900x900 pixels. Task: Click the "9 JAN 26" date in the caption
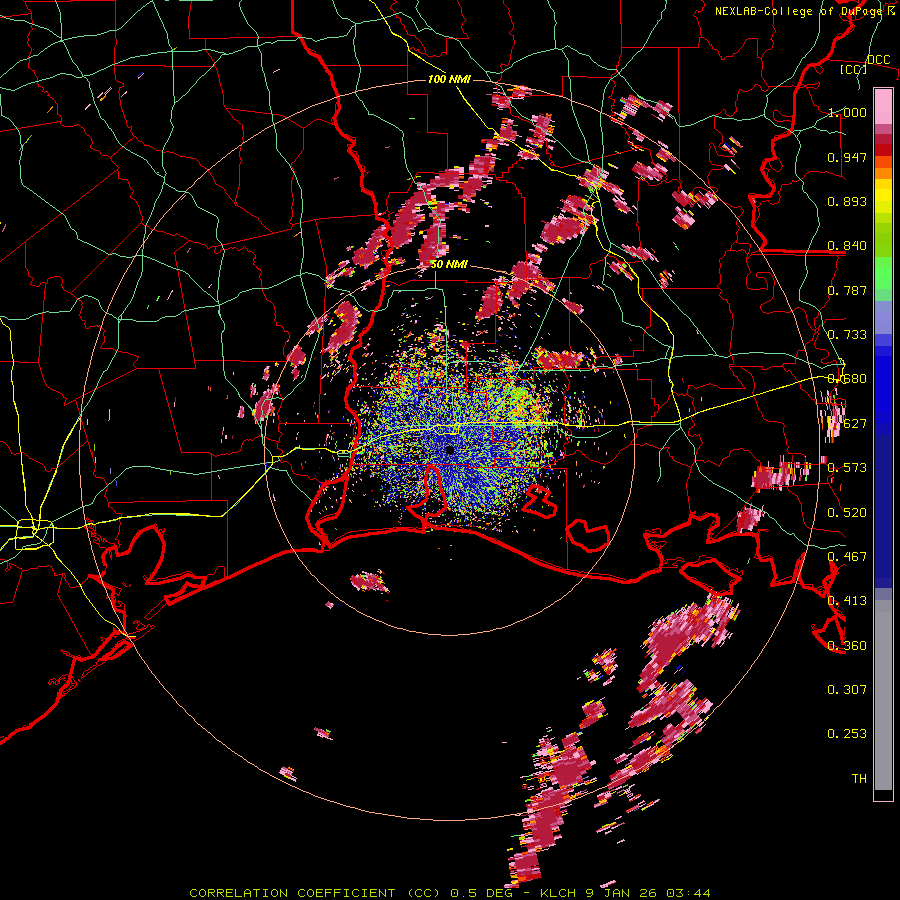622,893
